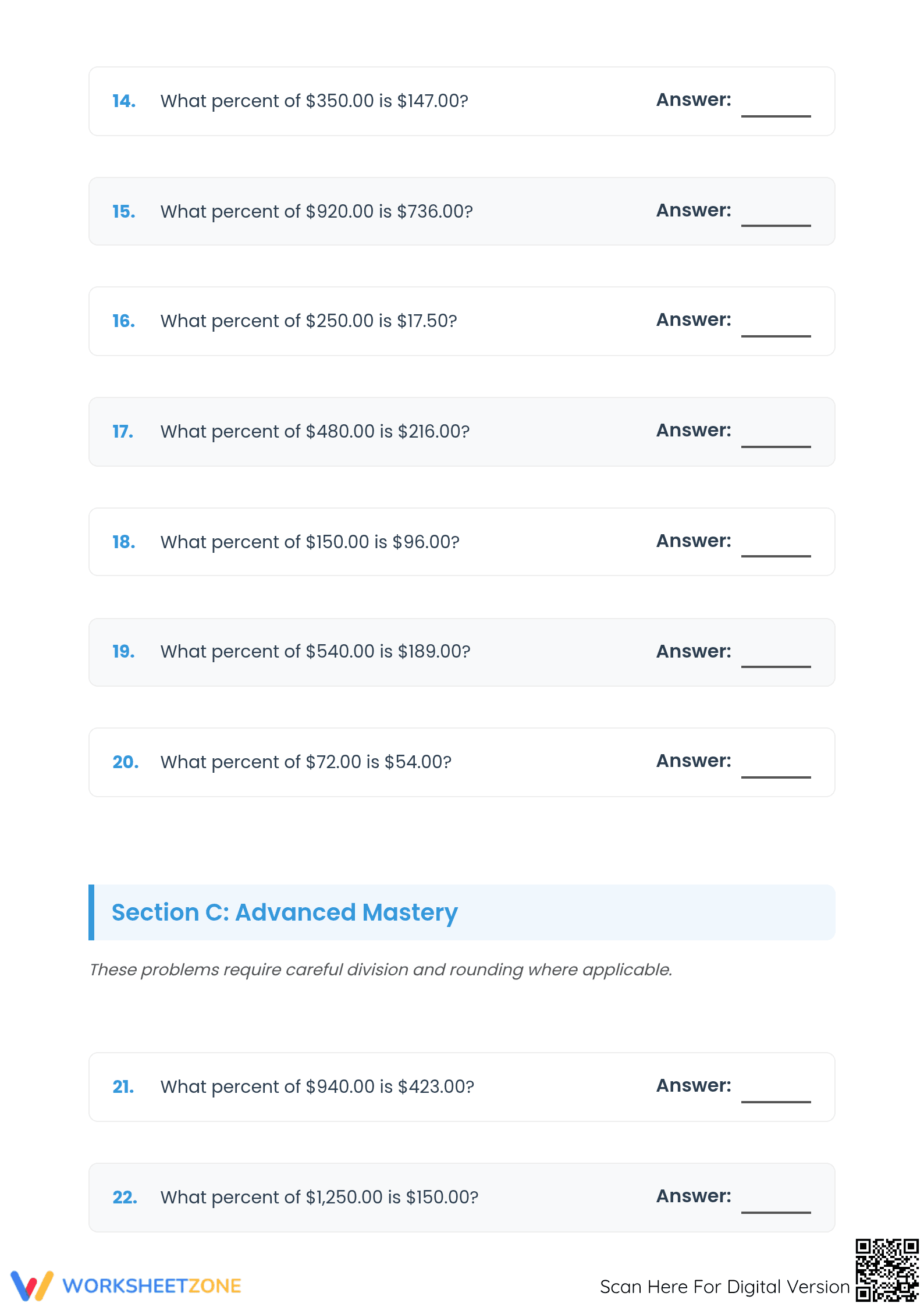The image size is (924, 1307).
Task: Click the question text about $72.00 and $54.00
Action: click(306, 762)
